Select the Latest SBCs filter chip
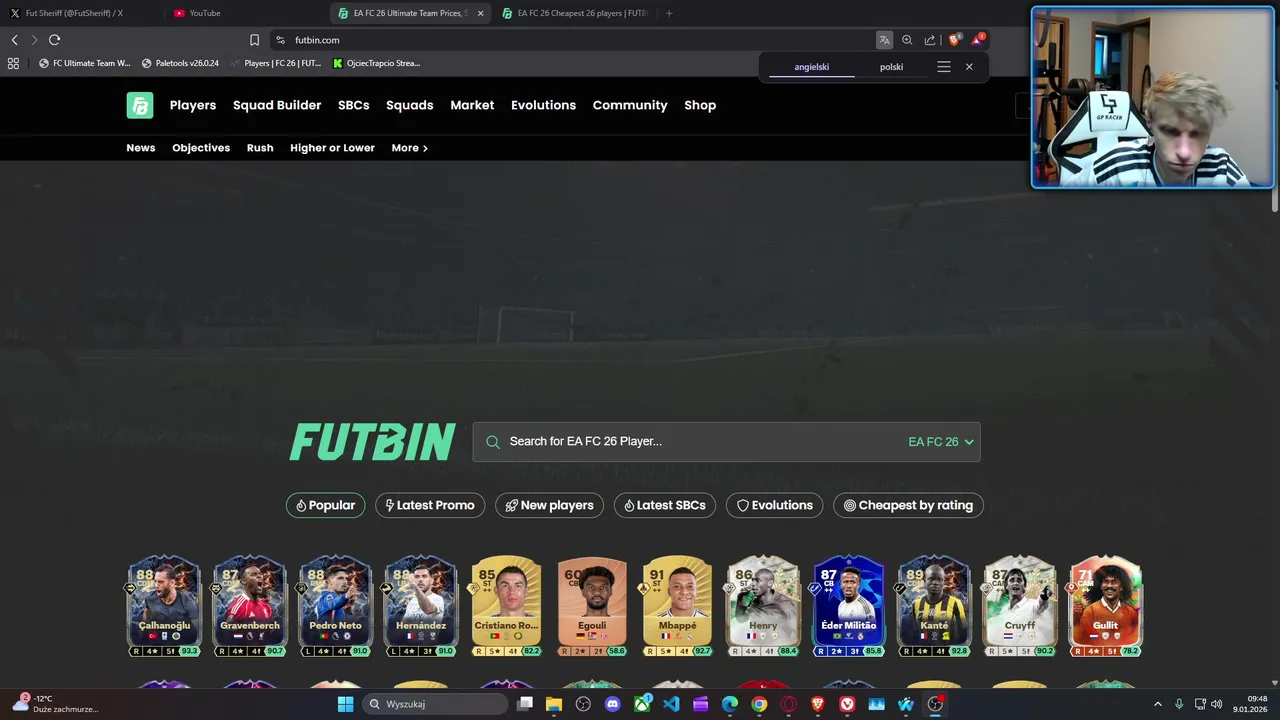 click(x=665, y=505)
